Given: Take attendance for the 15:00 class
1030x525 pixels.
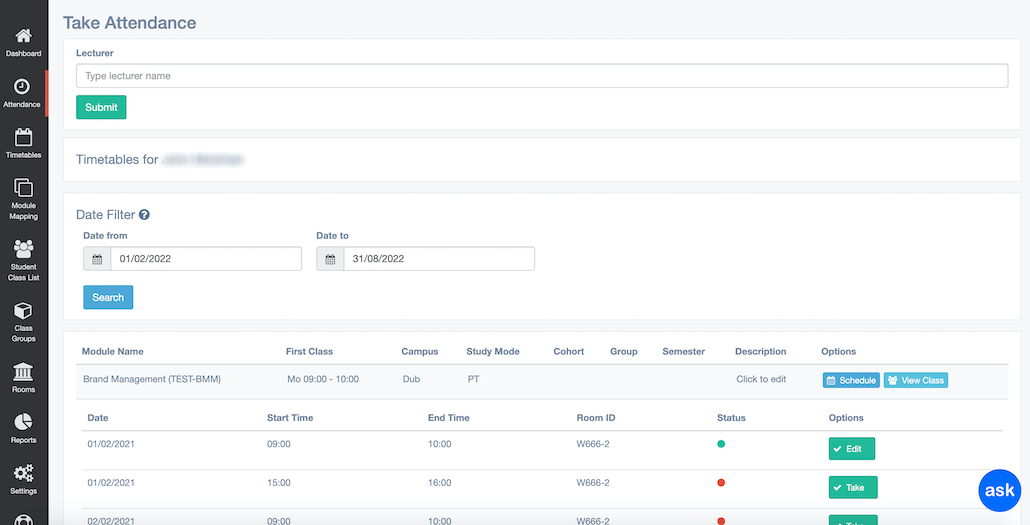Looking at the screenshot, I should 853,487.
